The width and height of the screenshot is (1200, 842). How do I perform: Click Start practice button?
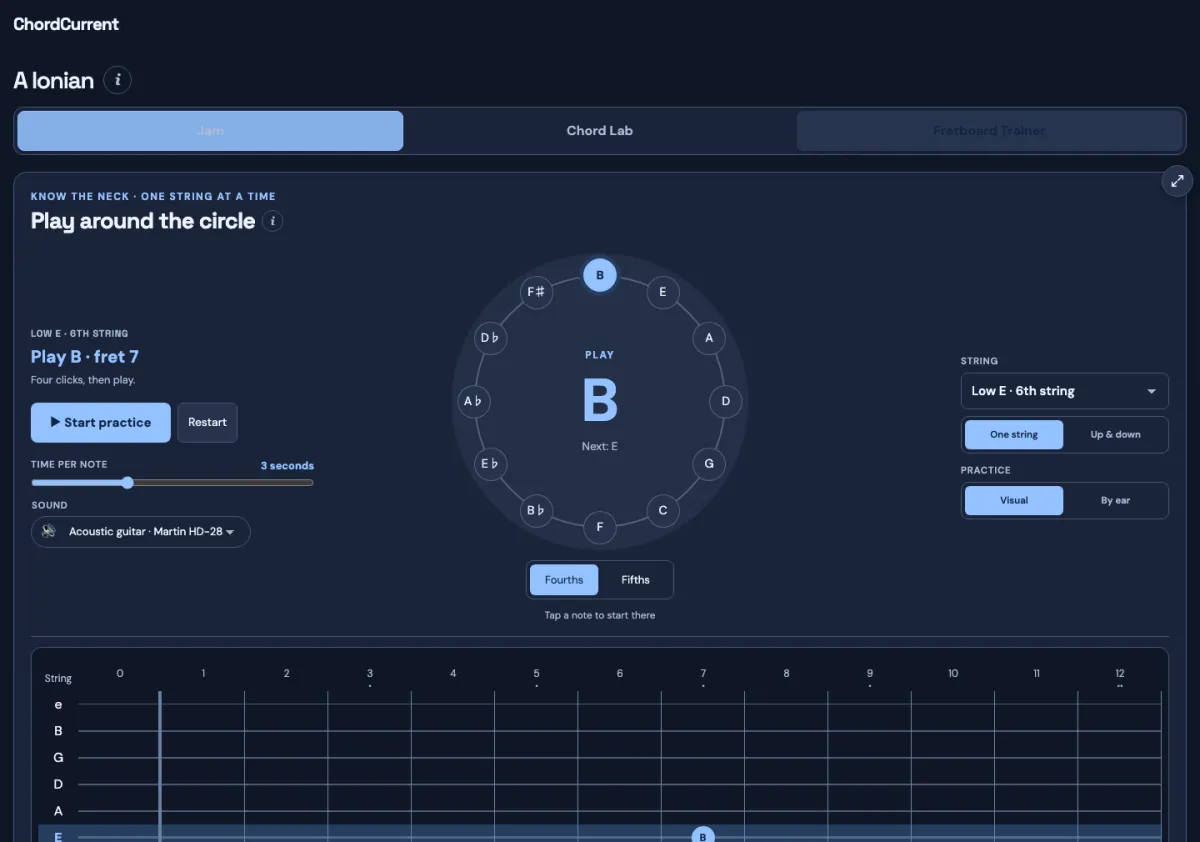[100, 422]
